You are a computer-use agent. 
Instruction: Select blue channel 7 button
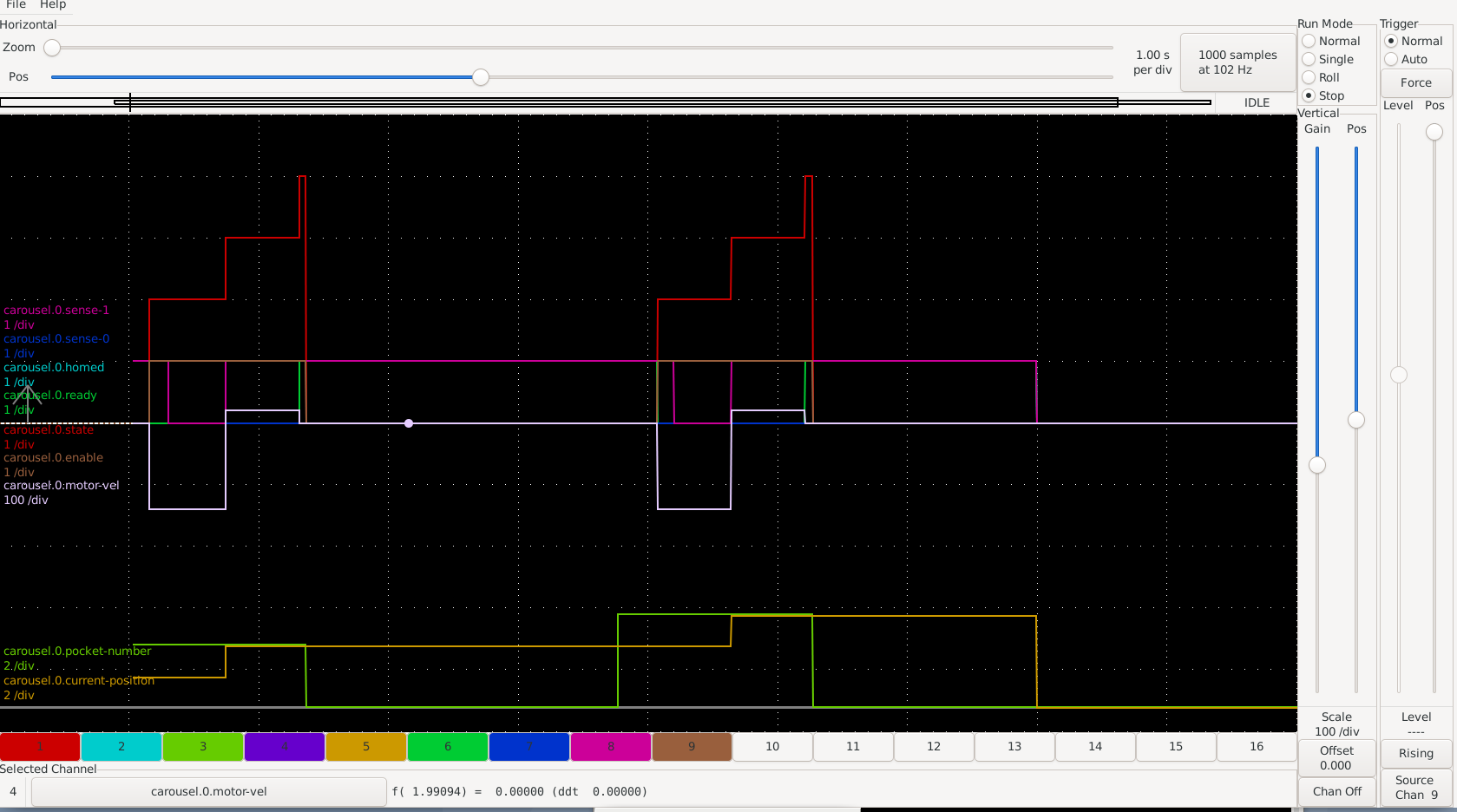point(529,746)
